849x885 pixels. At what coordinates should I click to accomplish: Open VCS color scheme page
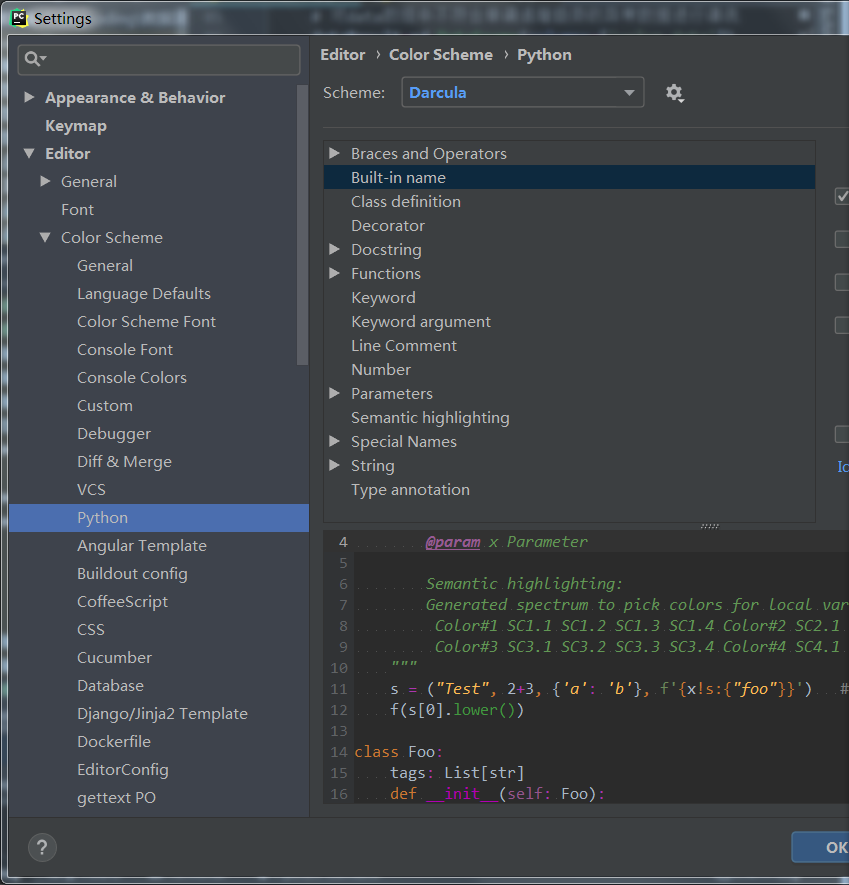(x=91, y=489)
